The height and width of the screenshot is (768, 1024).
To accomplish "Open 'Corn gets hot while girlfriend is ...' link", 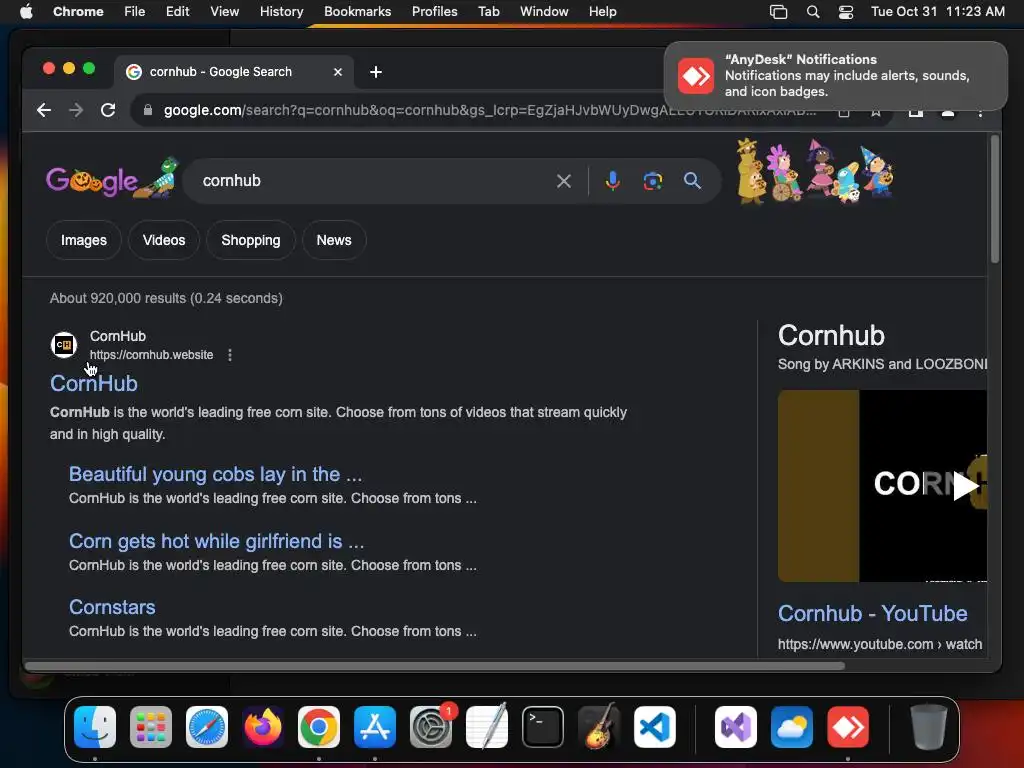I will 217,541.
